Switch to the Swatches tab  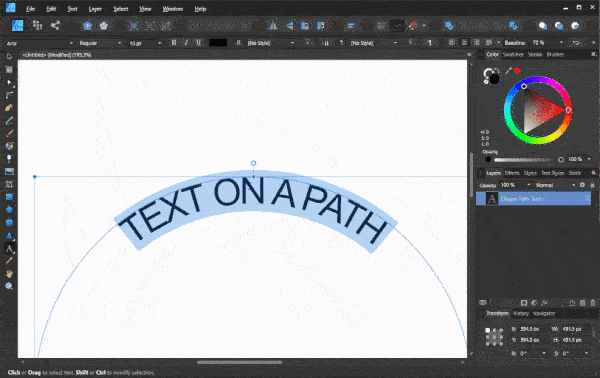[x=513, y=54]
